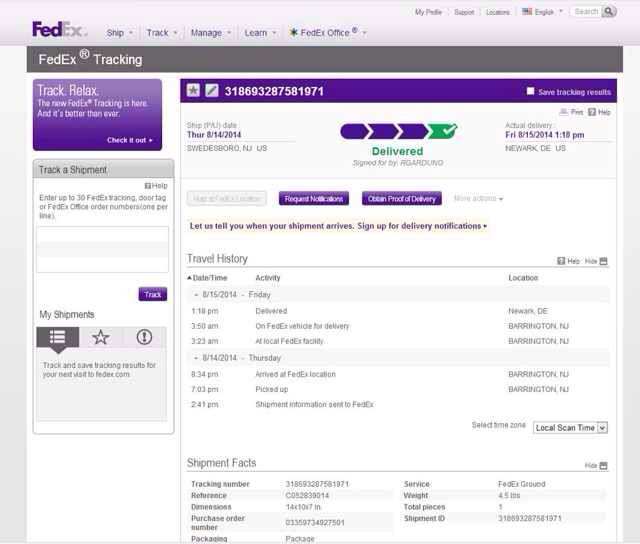Show starred shipments in My Shipments
The height and width of the screenshot is (544, 640).
pos(100,337)
